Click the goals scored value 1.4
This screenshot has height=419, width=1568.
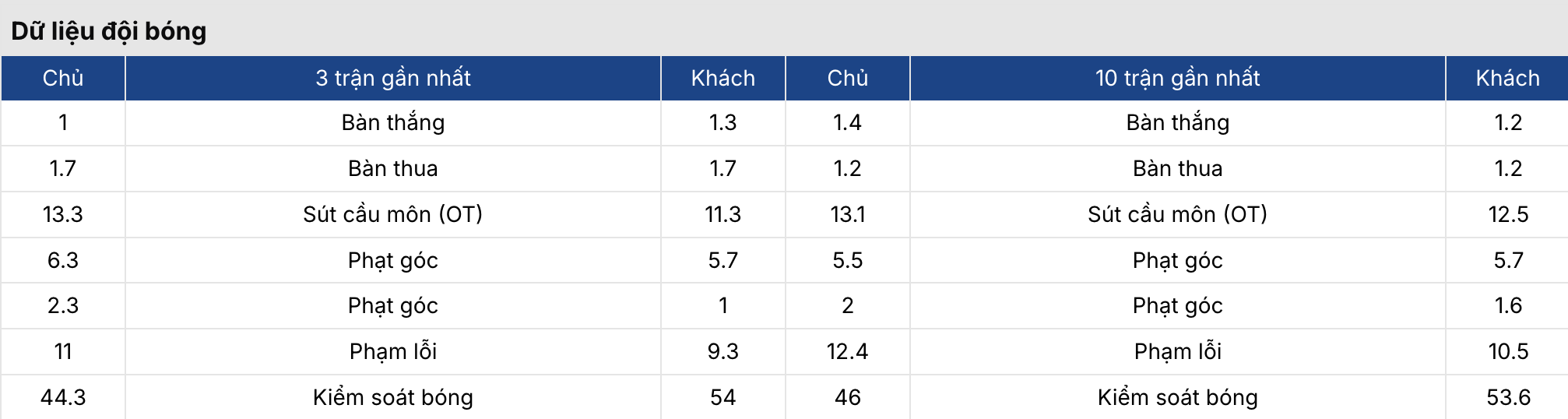pyautogui.click(x=847, y=122)
